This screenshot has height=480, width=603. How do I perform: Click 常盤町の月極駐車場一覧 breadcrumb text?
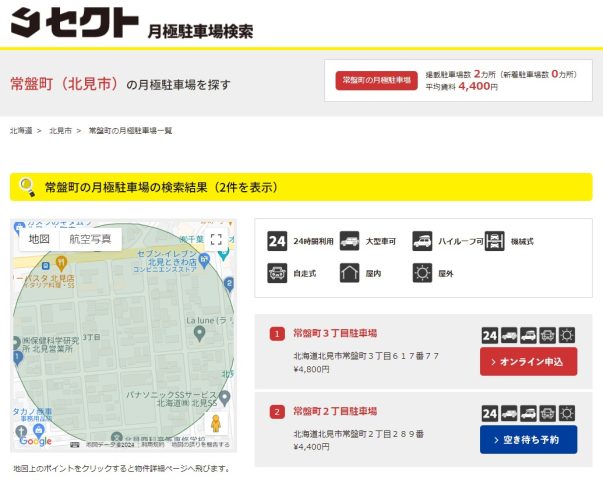[130, 131]
